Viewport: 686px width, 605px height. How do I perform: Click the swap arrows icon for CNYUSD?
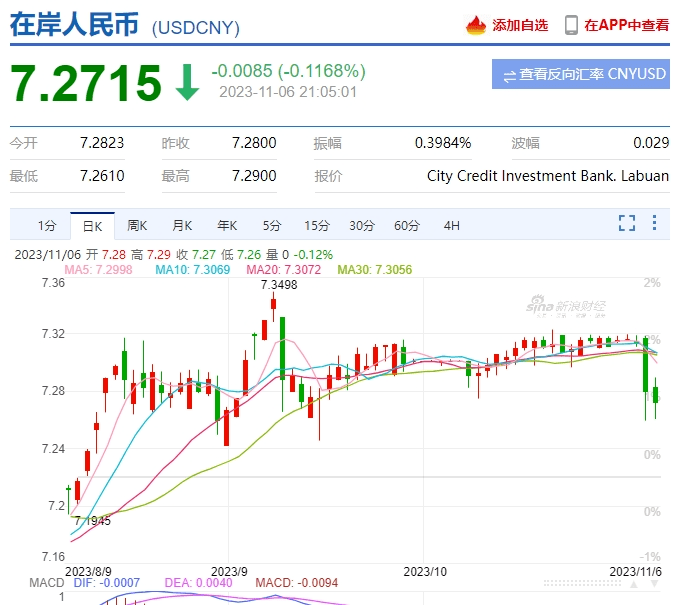pyautogui.click(x=509, y=75)
